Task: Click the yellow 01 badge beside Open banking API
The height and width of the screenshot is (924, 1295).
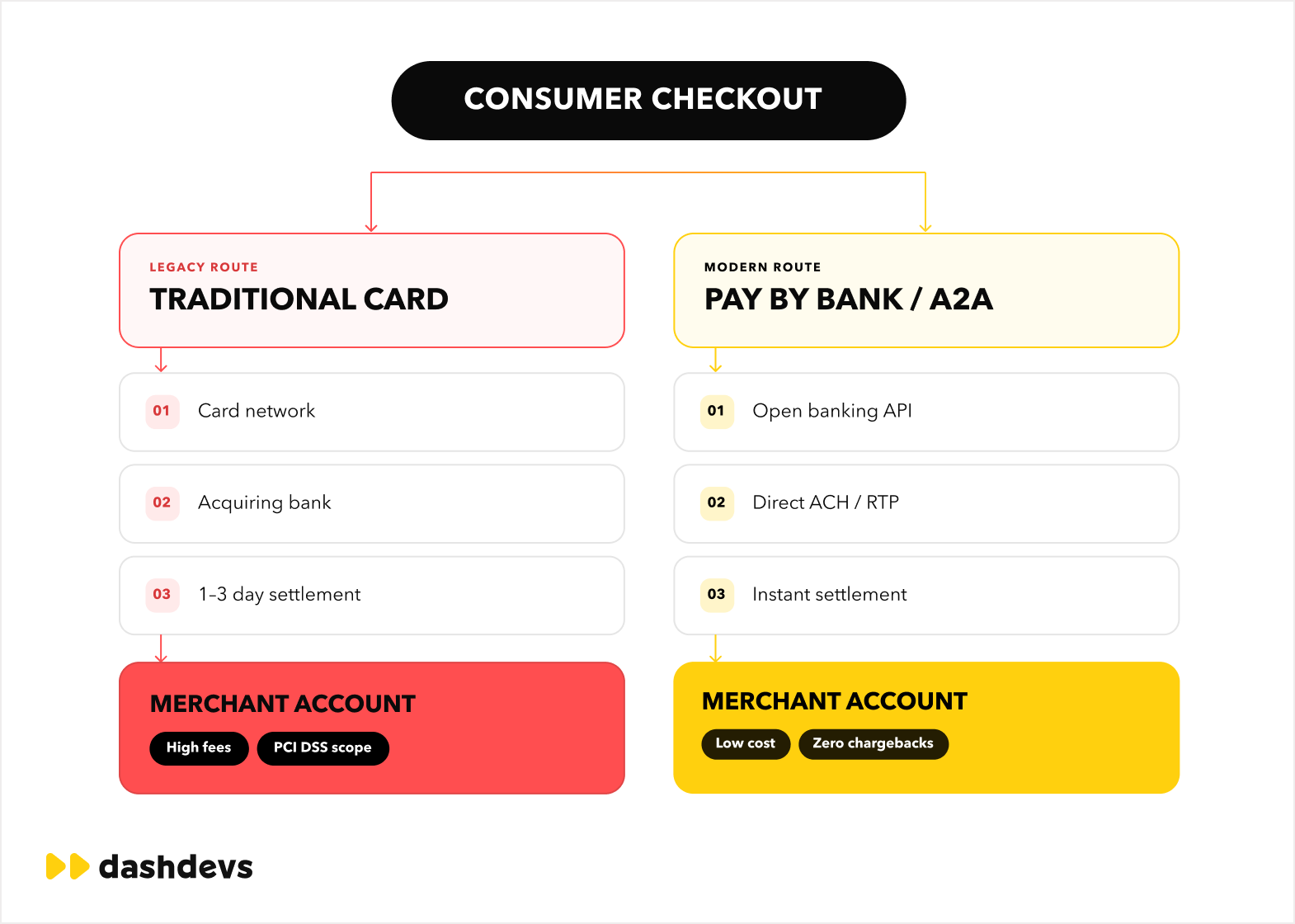Action: [x=716, y=411]
